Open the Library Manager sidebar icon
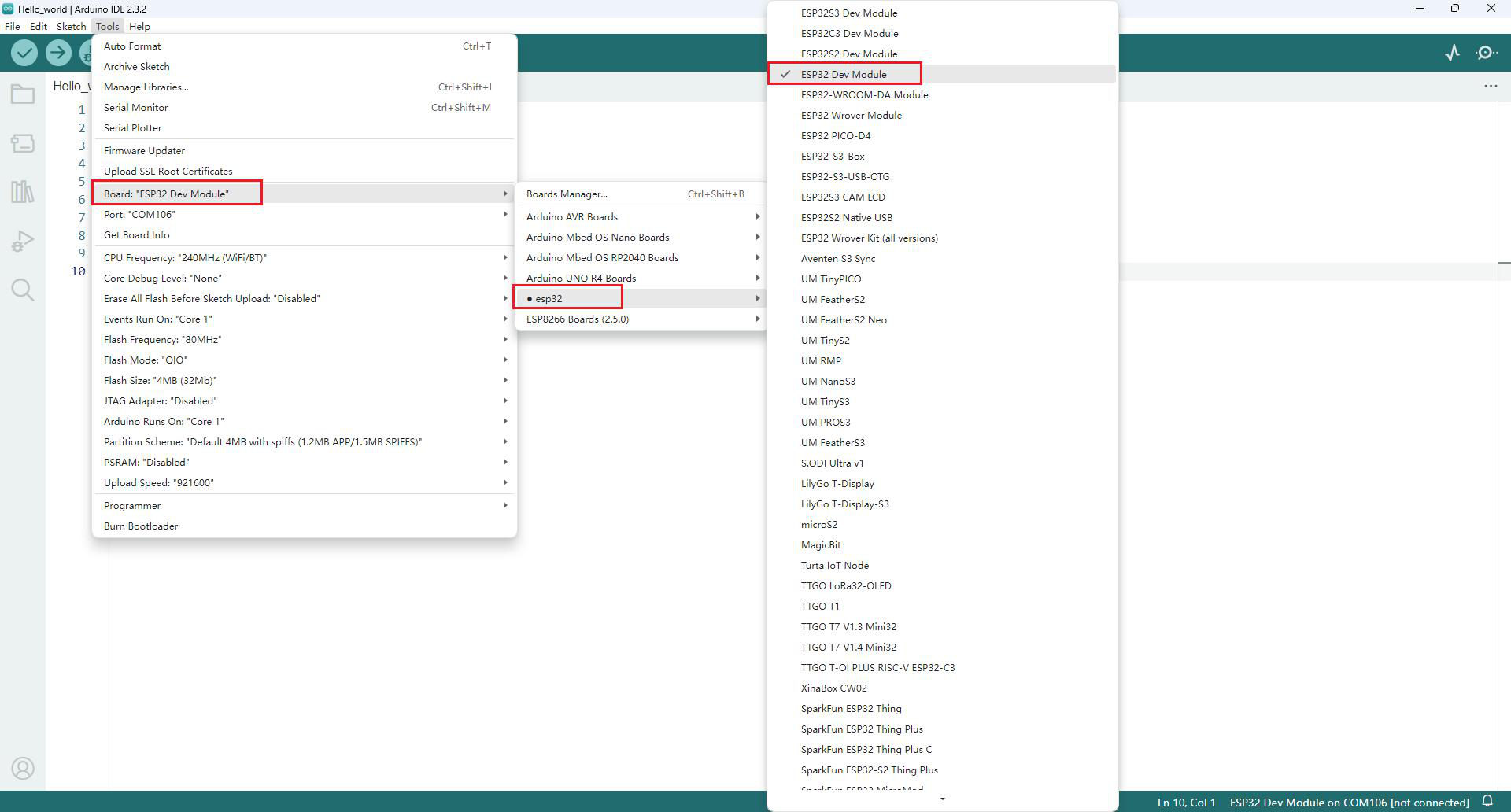The width and height of the screenshot is (1511, 812). (x=23, y=191)
